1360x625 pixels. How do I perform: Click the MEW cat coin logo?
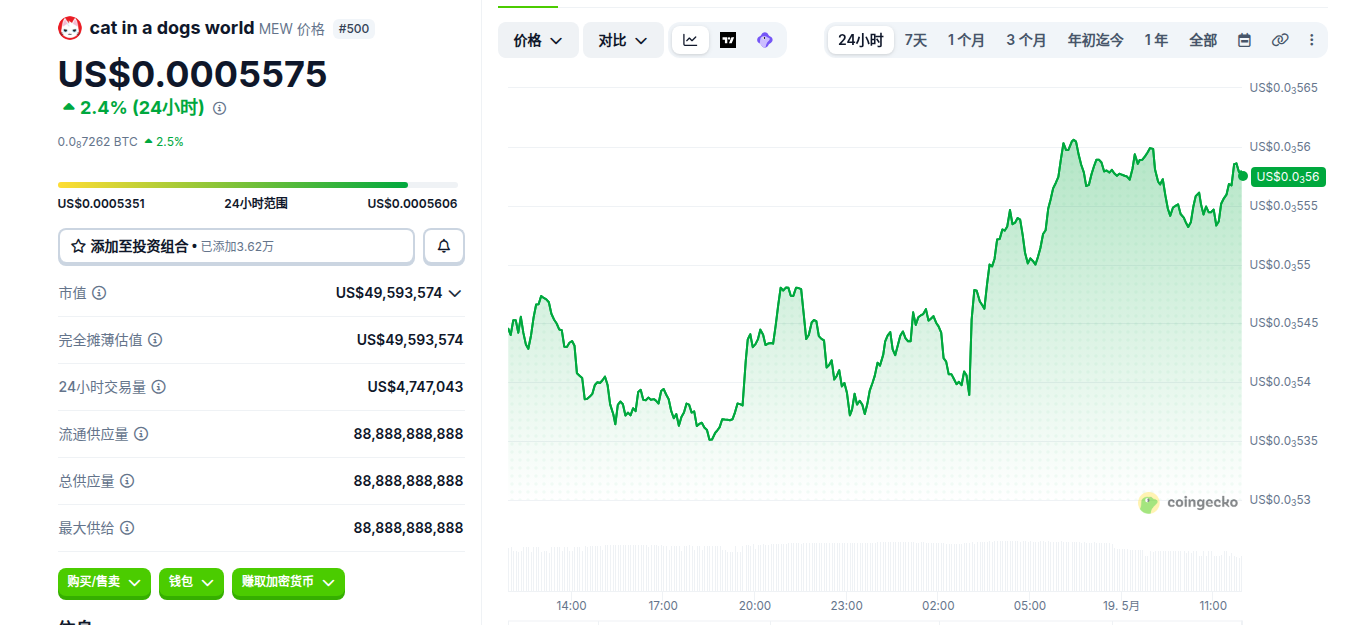click(70, 28)
